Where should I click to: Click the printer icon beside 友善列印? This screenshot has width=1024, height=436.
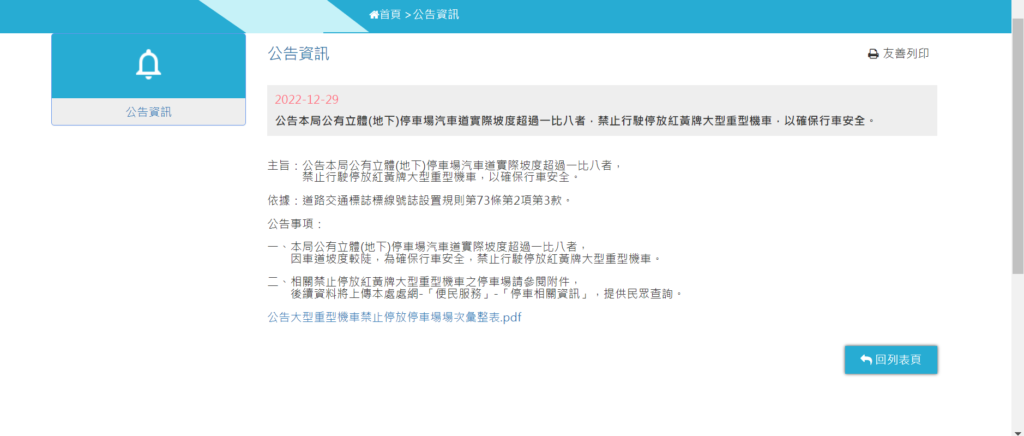[x=873, y=55]
